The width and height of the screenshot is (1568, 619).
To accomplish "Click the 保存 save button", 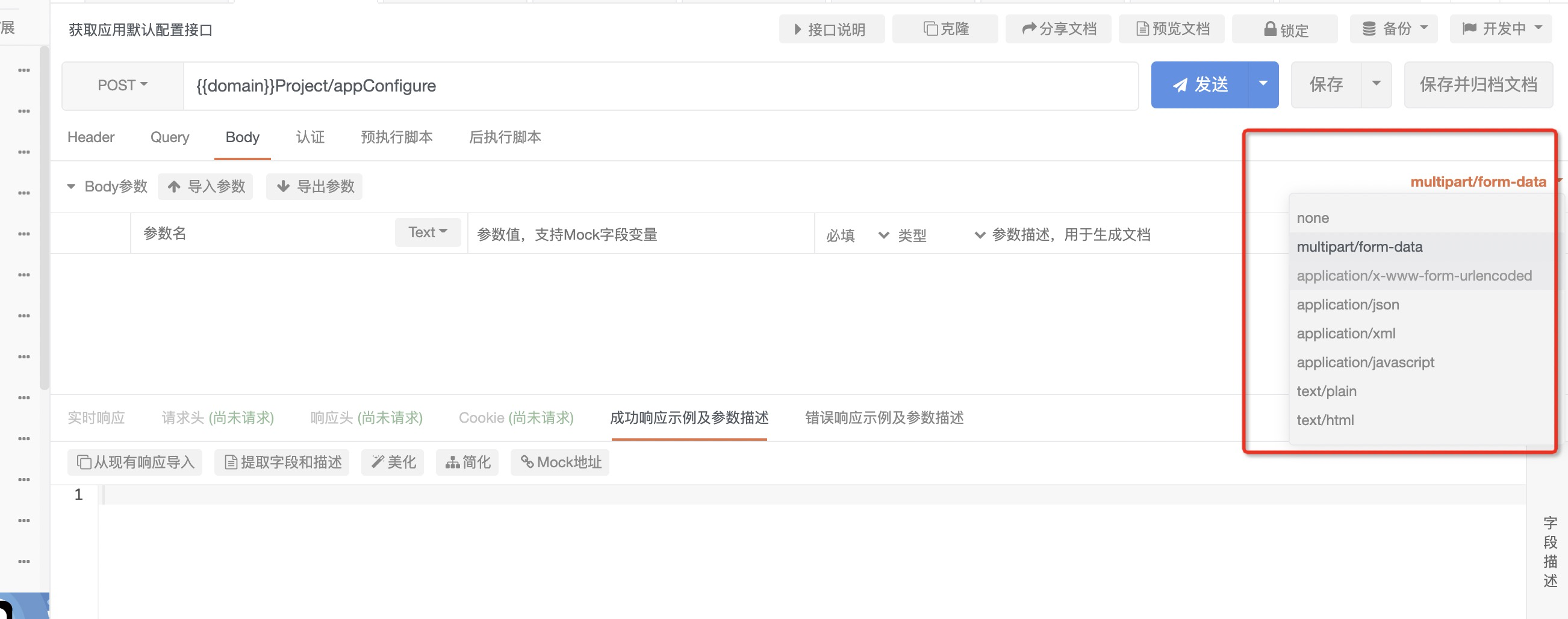I will pos(1326,85).
